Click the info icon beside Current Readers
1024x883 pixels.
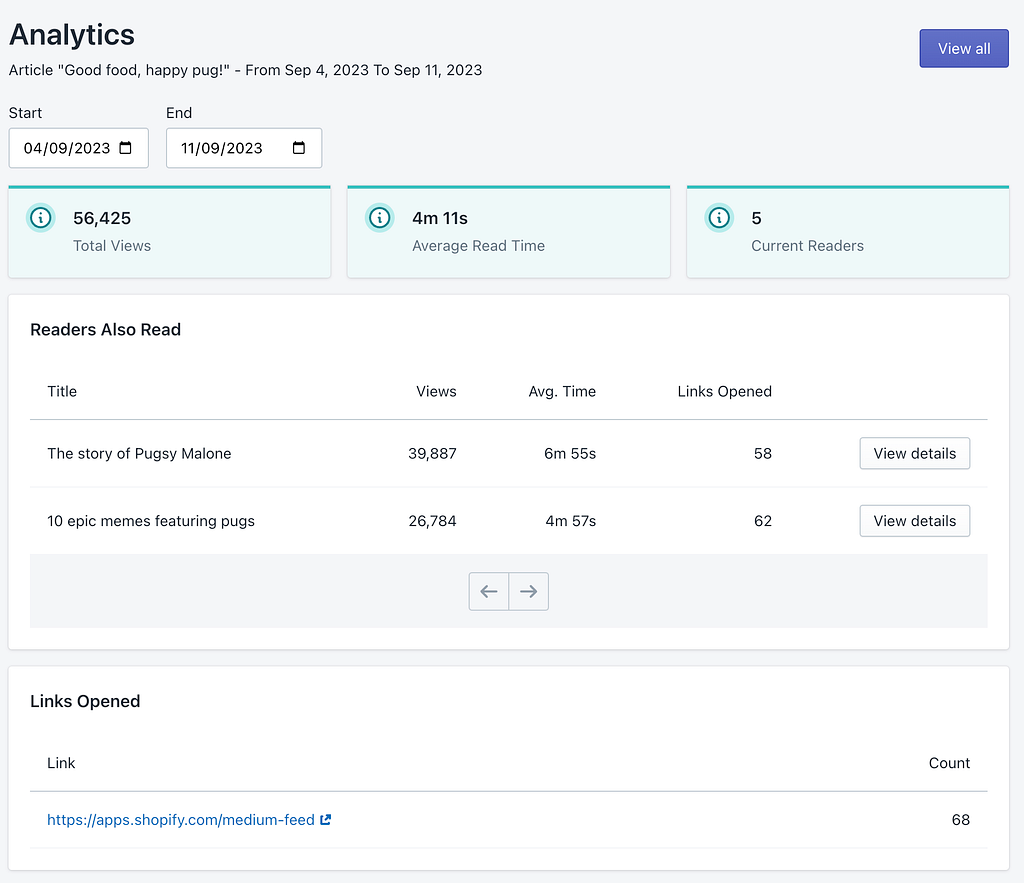tap(718, 218)
